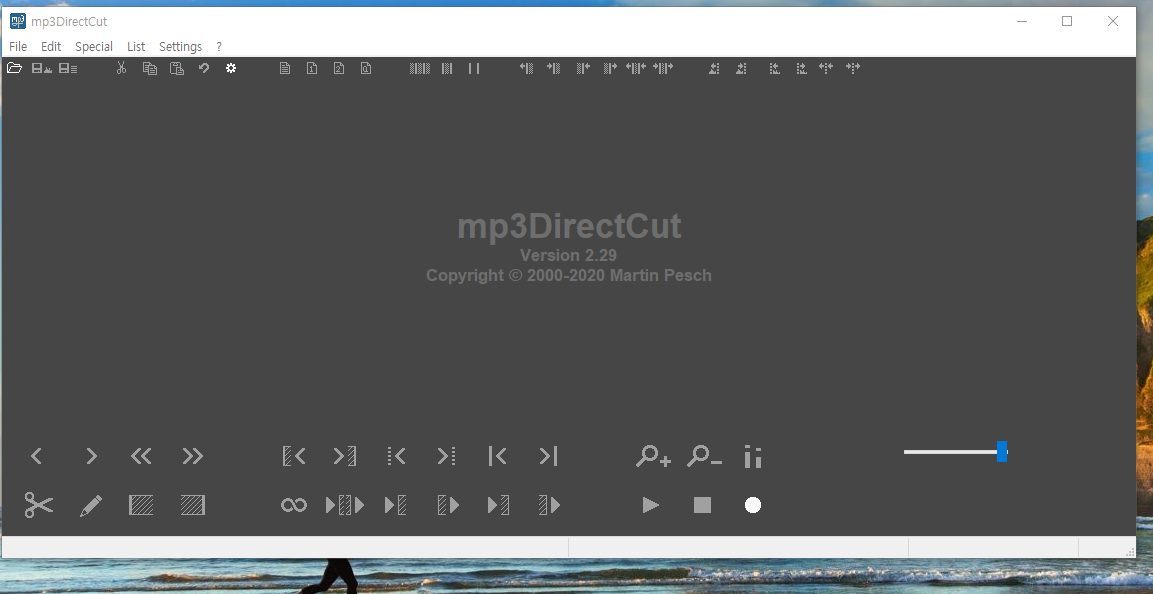Click the first hatched rectangle set-begin button

pyautogui.click(x=141, y=505)
